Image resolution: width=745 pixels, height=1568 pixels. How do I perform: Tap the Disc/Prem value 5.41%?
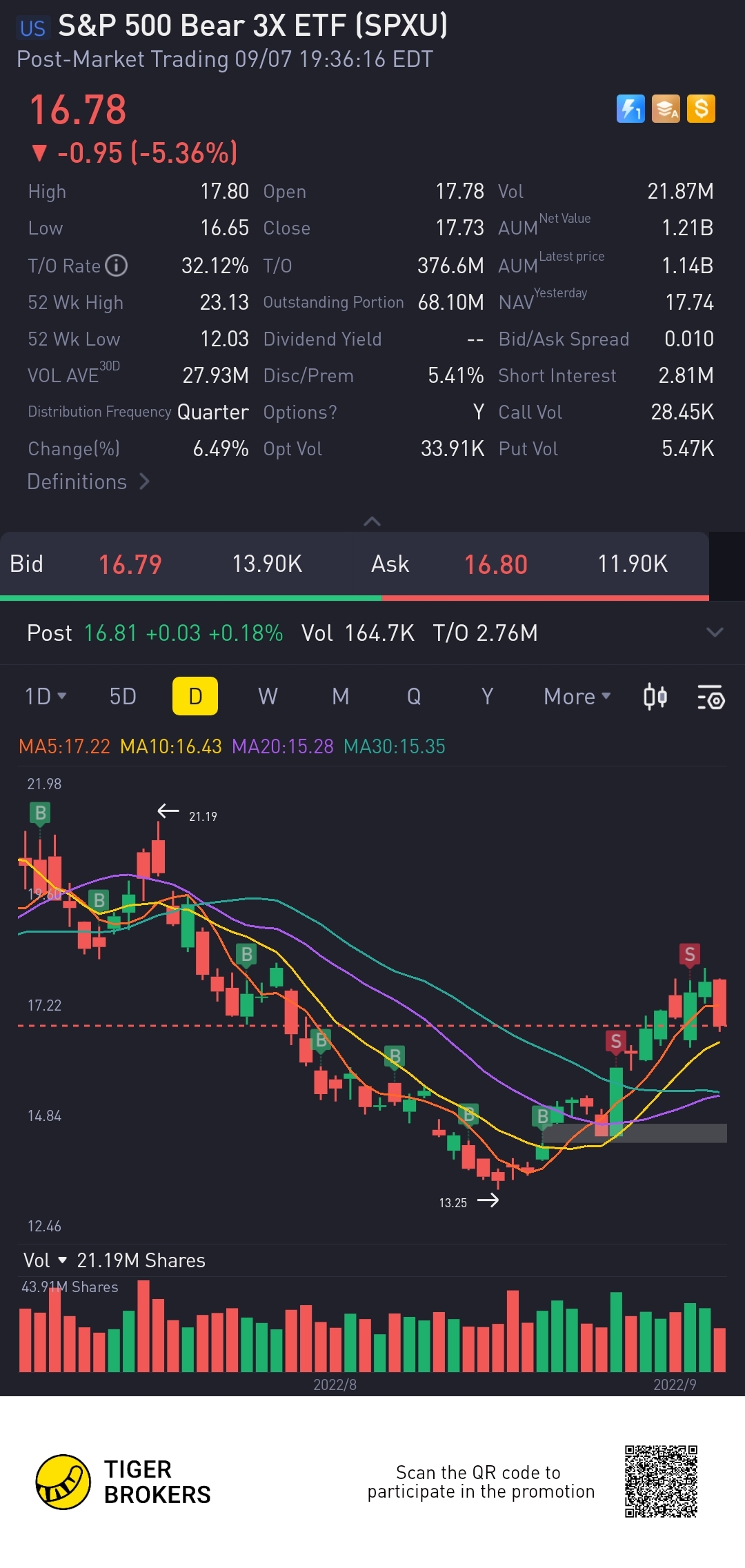455,375
